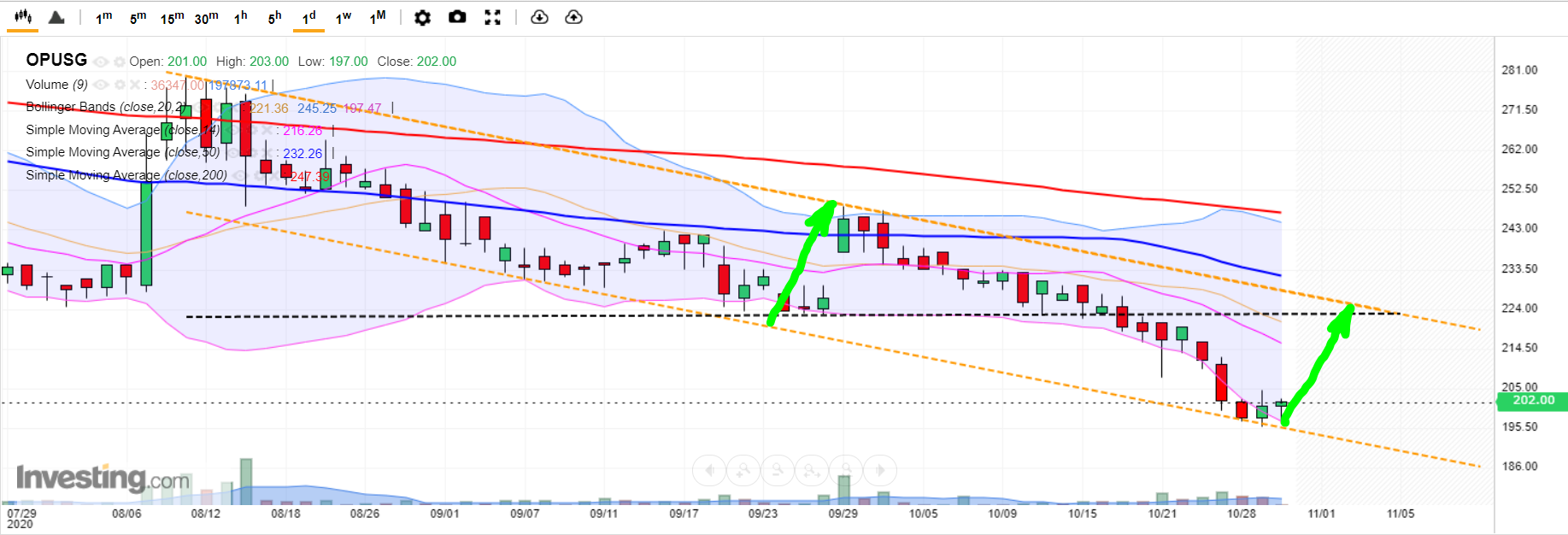Image resolution: width=1568 pixels, height=535 pixels.
Task: Select the 5h timeframe
Action: pyautogui.click(x=275, y=17)
